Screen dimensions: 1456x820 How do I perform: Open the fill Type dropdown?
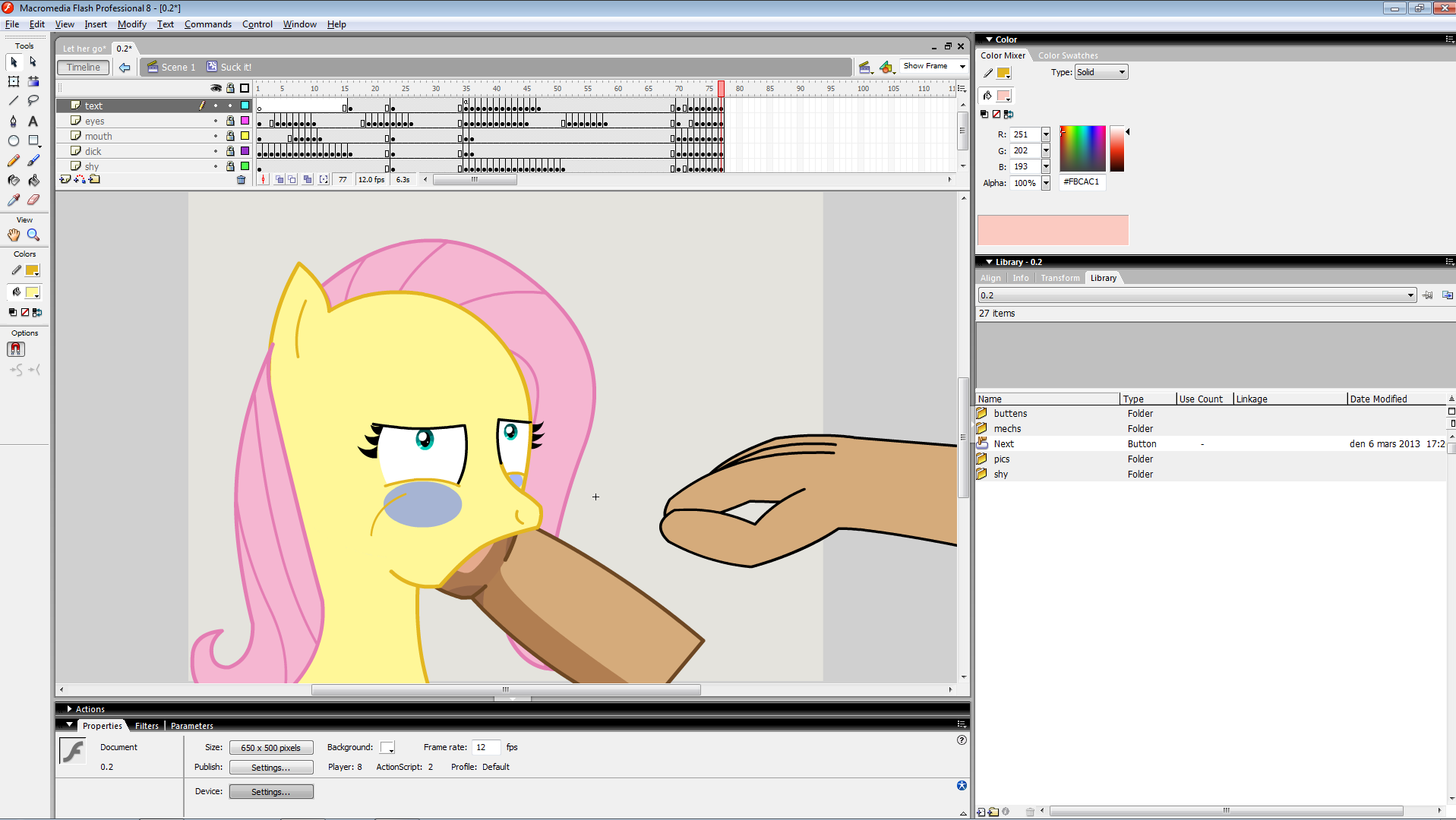(1101, 72)
